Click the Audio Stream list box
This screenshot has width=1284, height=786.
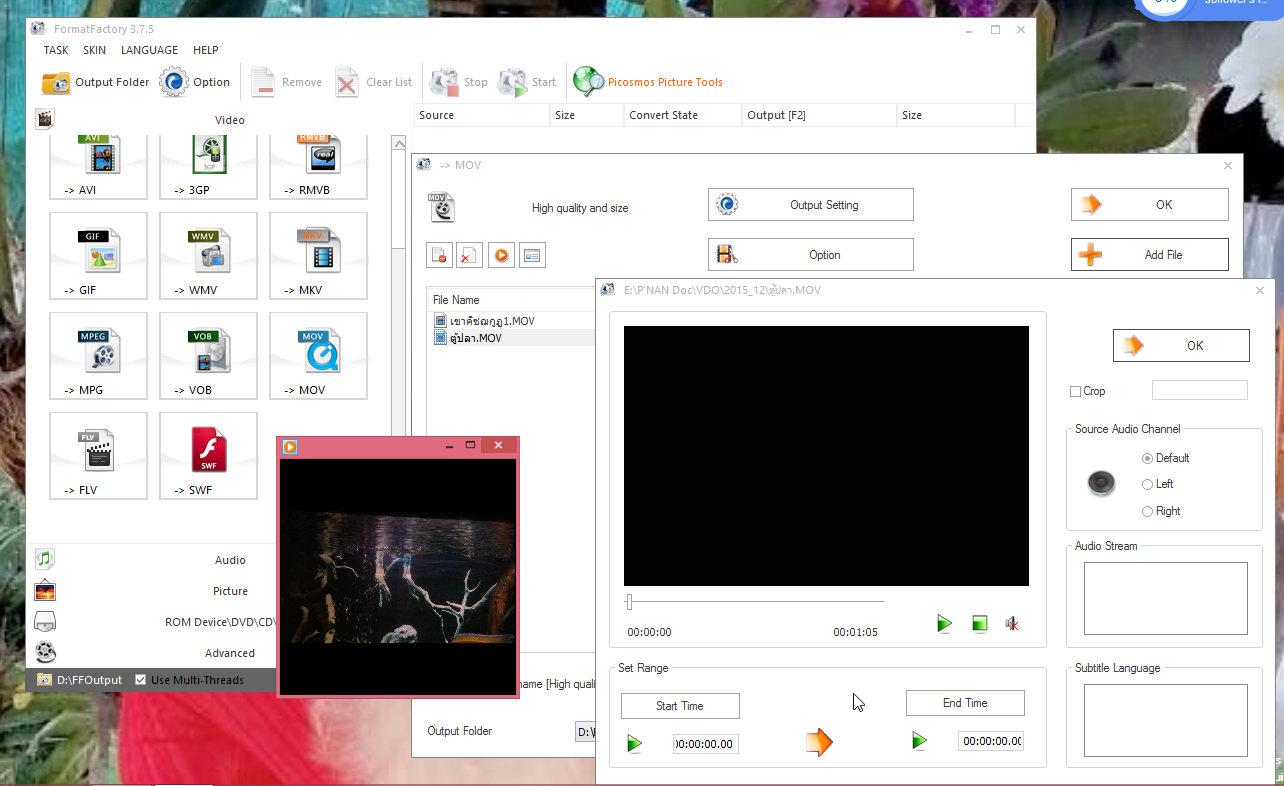pos(1166,598)
